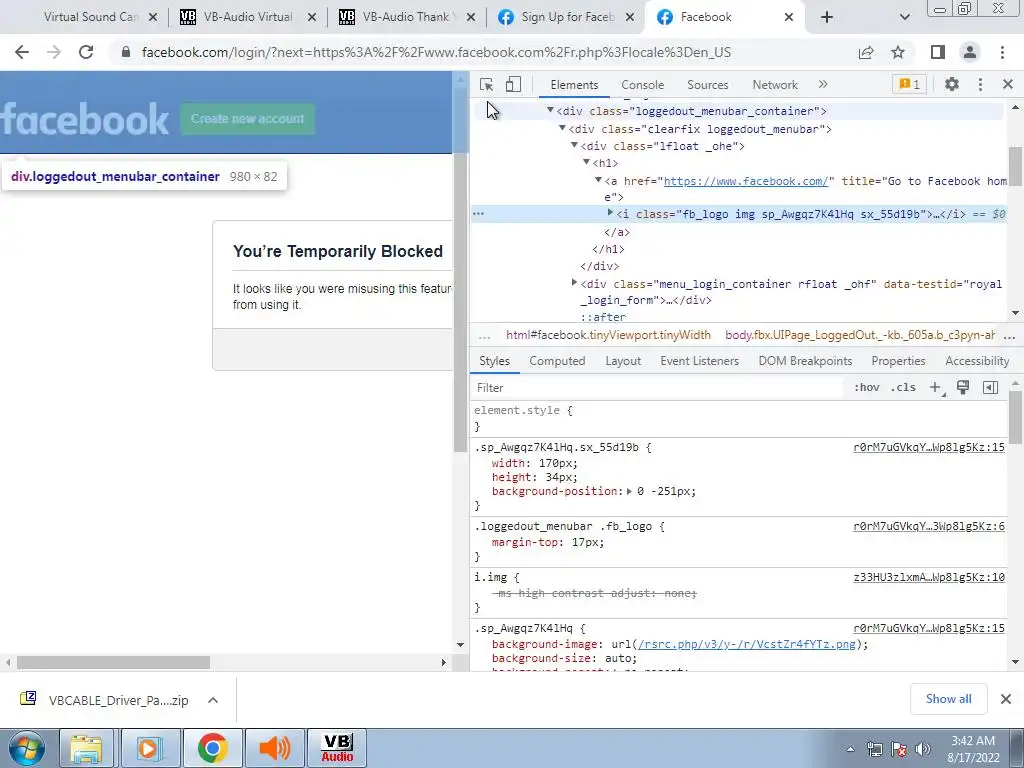
Task: Open Chrome three-dot menu
Action: 1002,52
